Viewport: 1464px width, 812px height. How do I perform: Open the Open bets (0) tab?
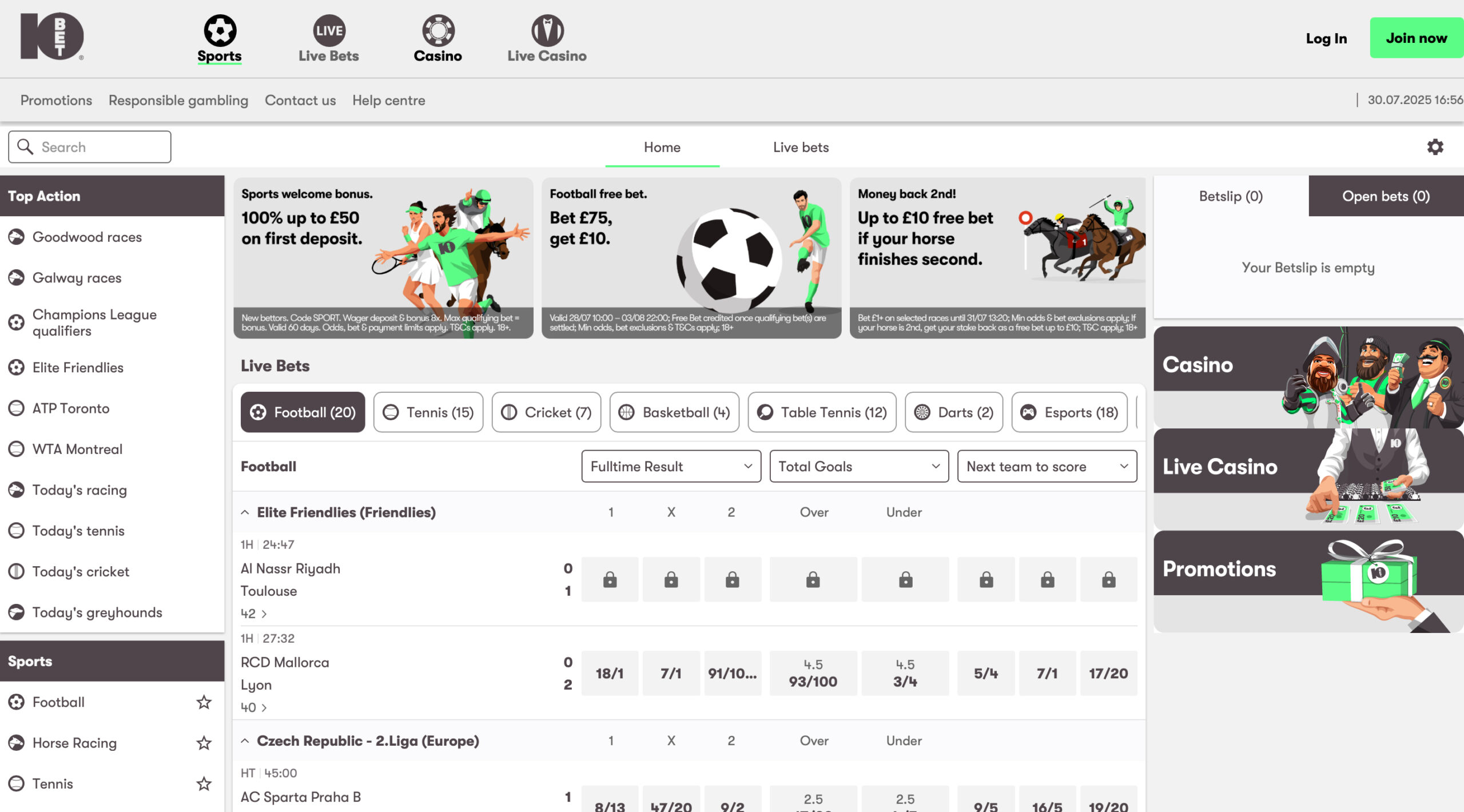(x=1386, y=196)
